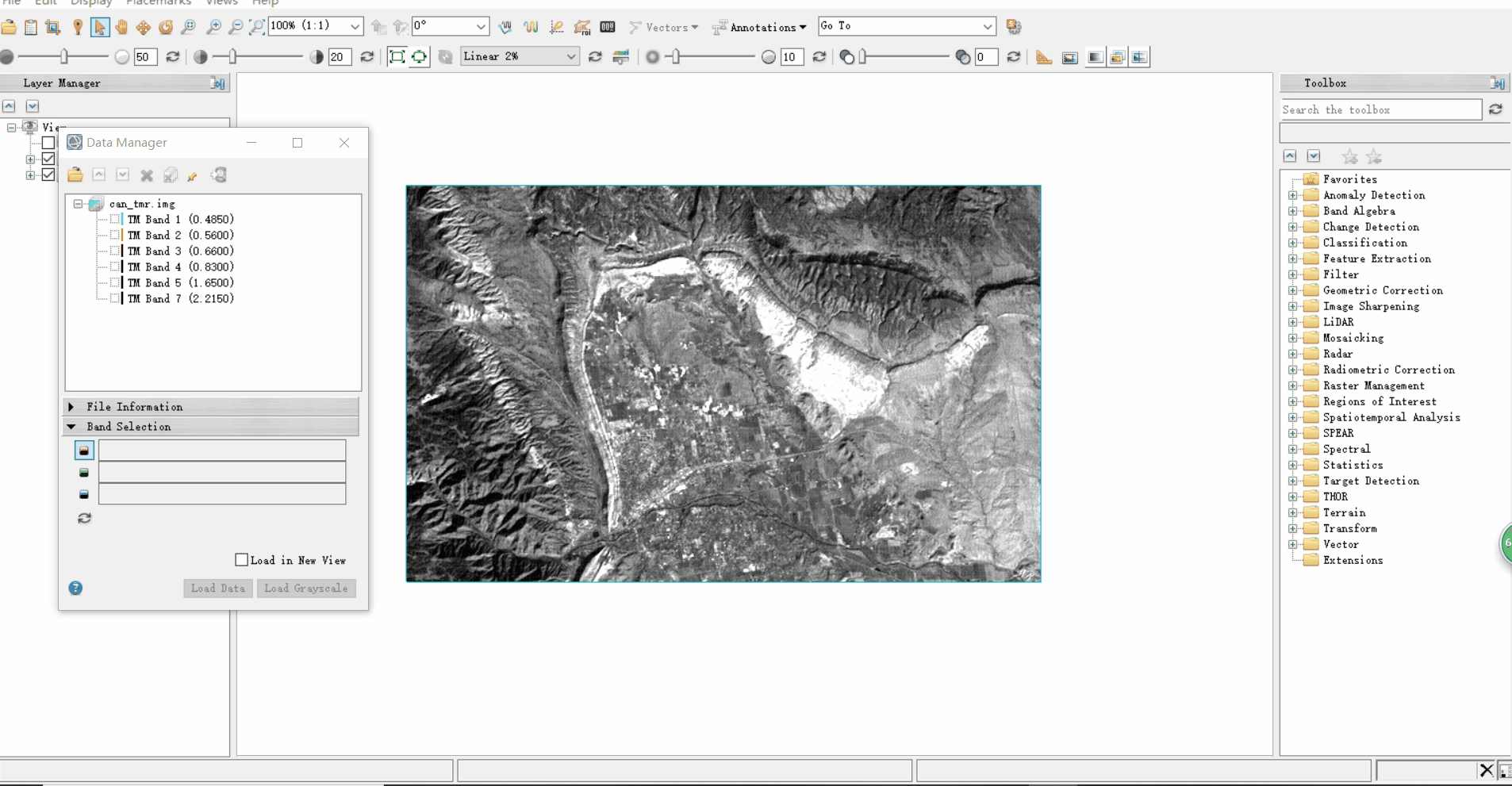Click the Close File X icon in Data Manager
The height and width of the screenshot is (786, 1512).
147,175
